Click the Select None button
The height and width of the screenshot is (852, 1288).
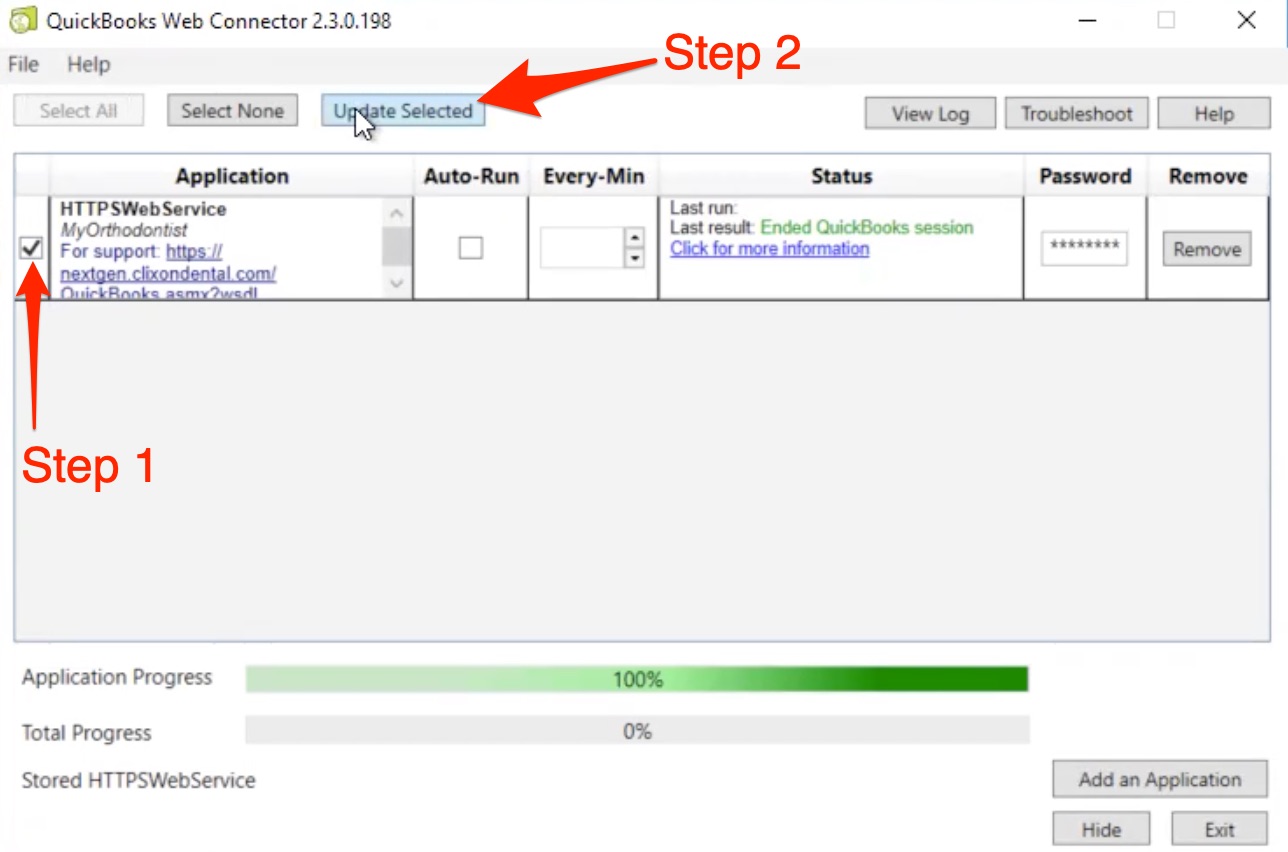click(x=232, y=111)
